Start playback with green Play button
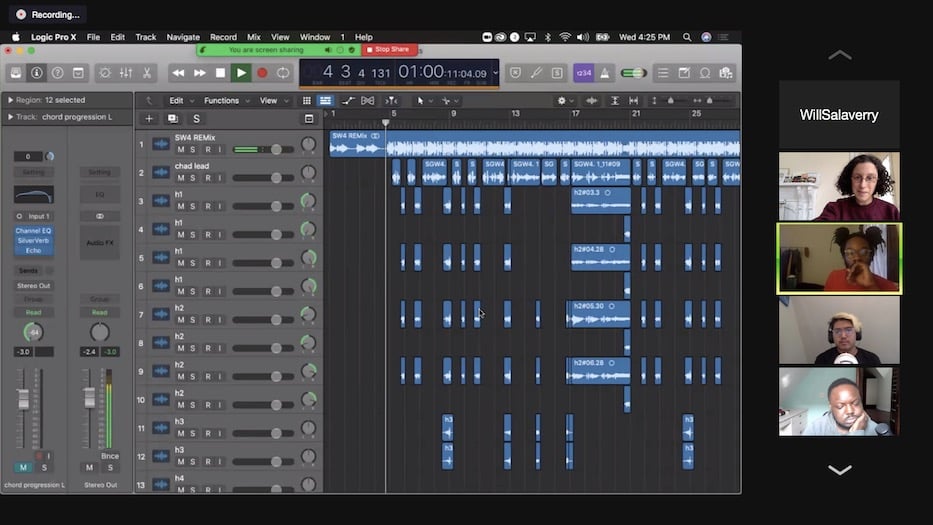 click(x=241, y=73)
